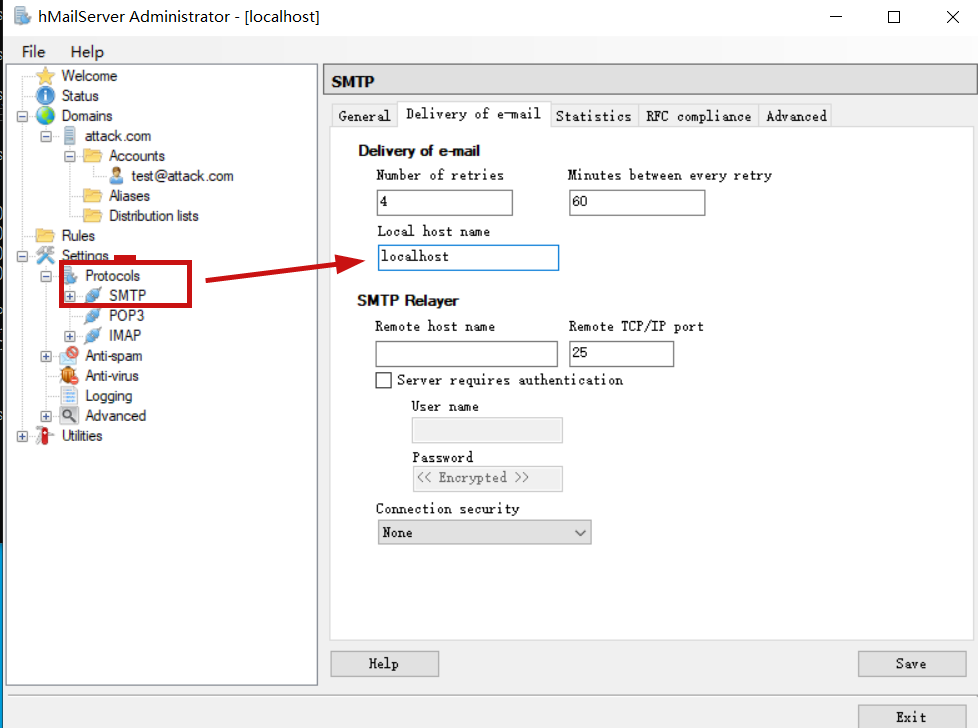This screenshot has height=728, width=978.
Task: Click the Rules folder icon
Action: pos(45,236)
